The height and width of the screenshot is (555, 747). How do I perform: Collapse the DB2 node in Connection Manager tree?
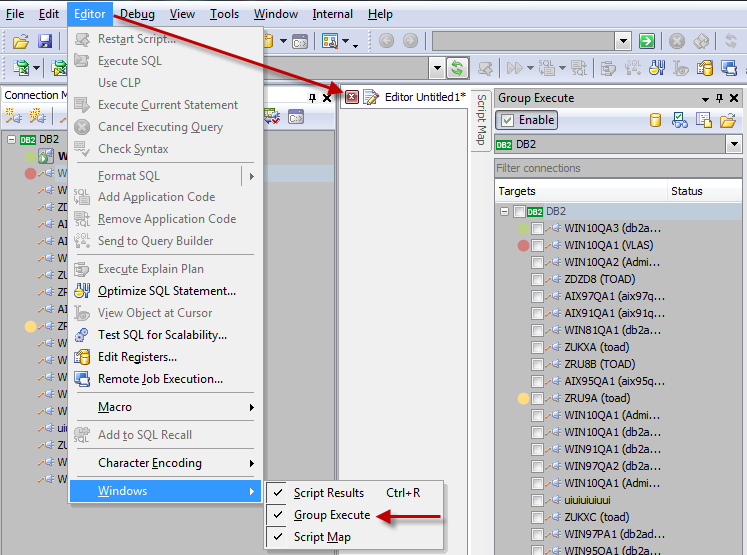(x=11, y=140)
